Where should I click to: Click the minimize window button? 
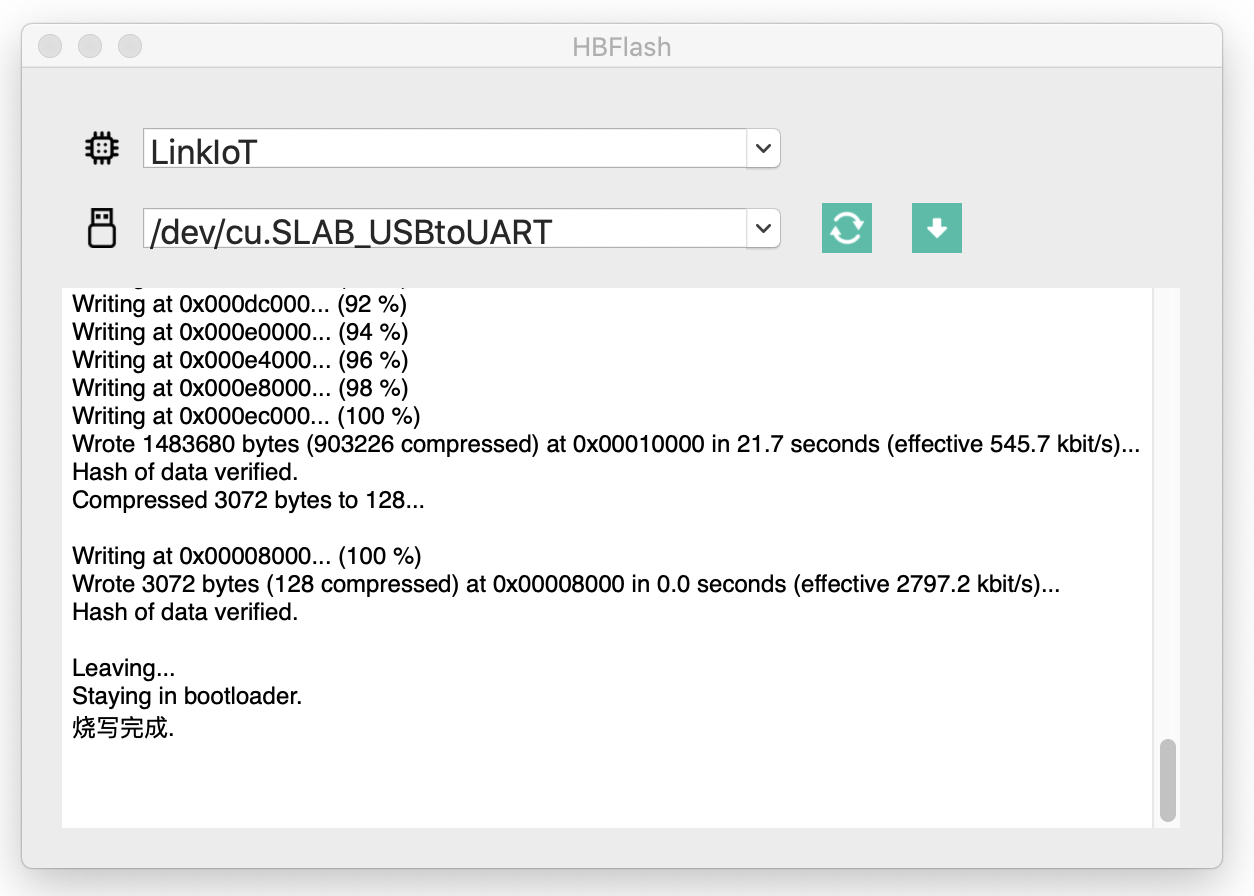[90, 46]
